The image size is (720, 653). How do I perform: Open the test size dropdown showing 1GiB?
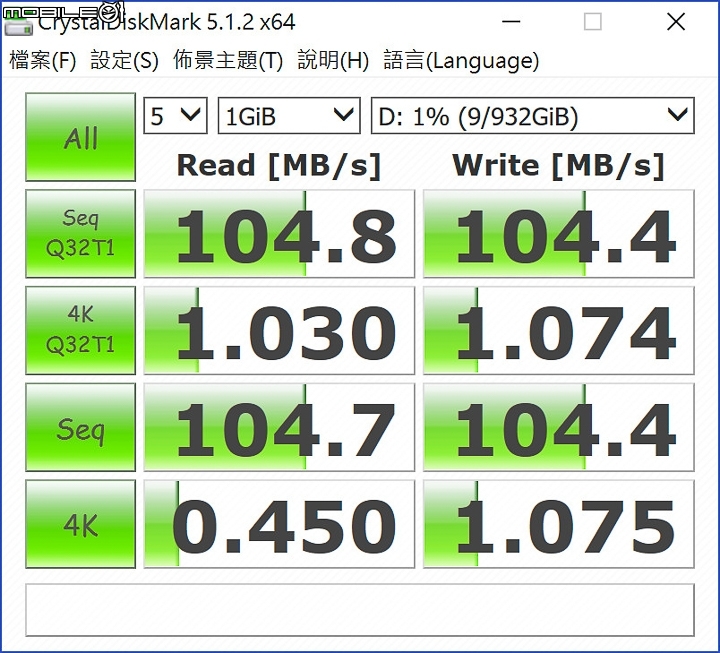click(x=289, y=116)
